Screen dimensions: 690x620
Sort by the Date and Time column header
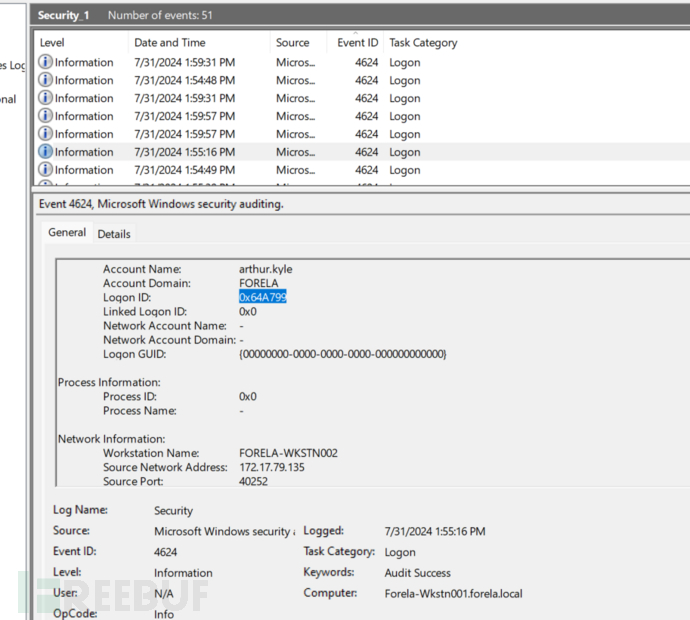tap(199, 43)
